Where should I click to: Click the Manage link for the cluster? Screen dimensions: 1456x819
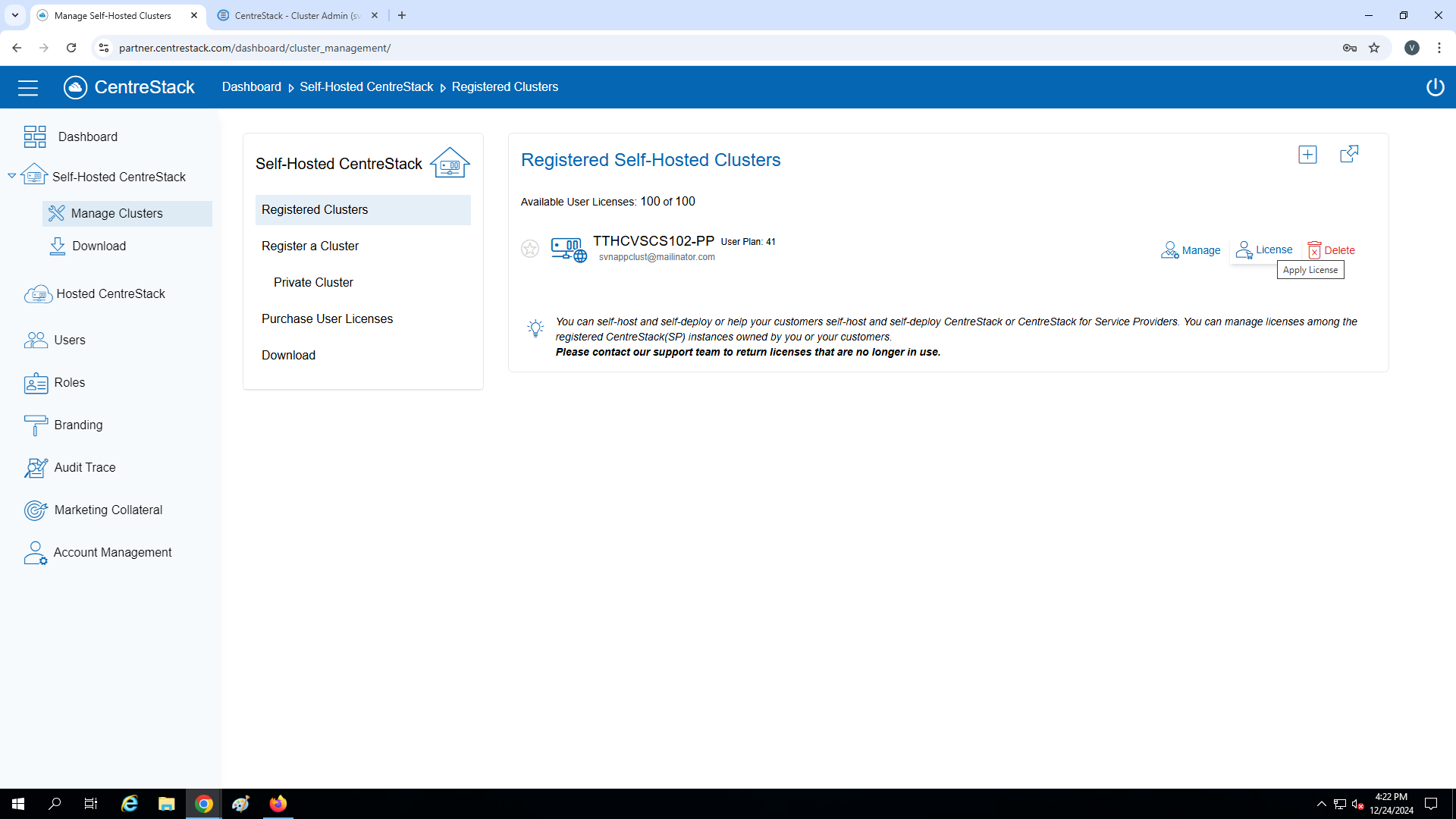point(1200,250)
